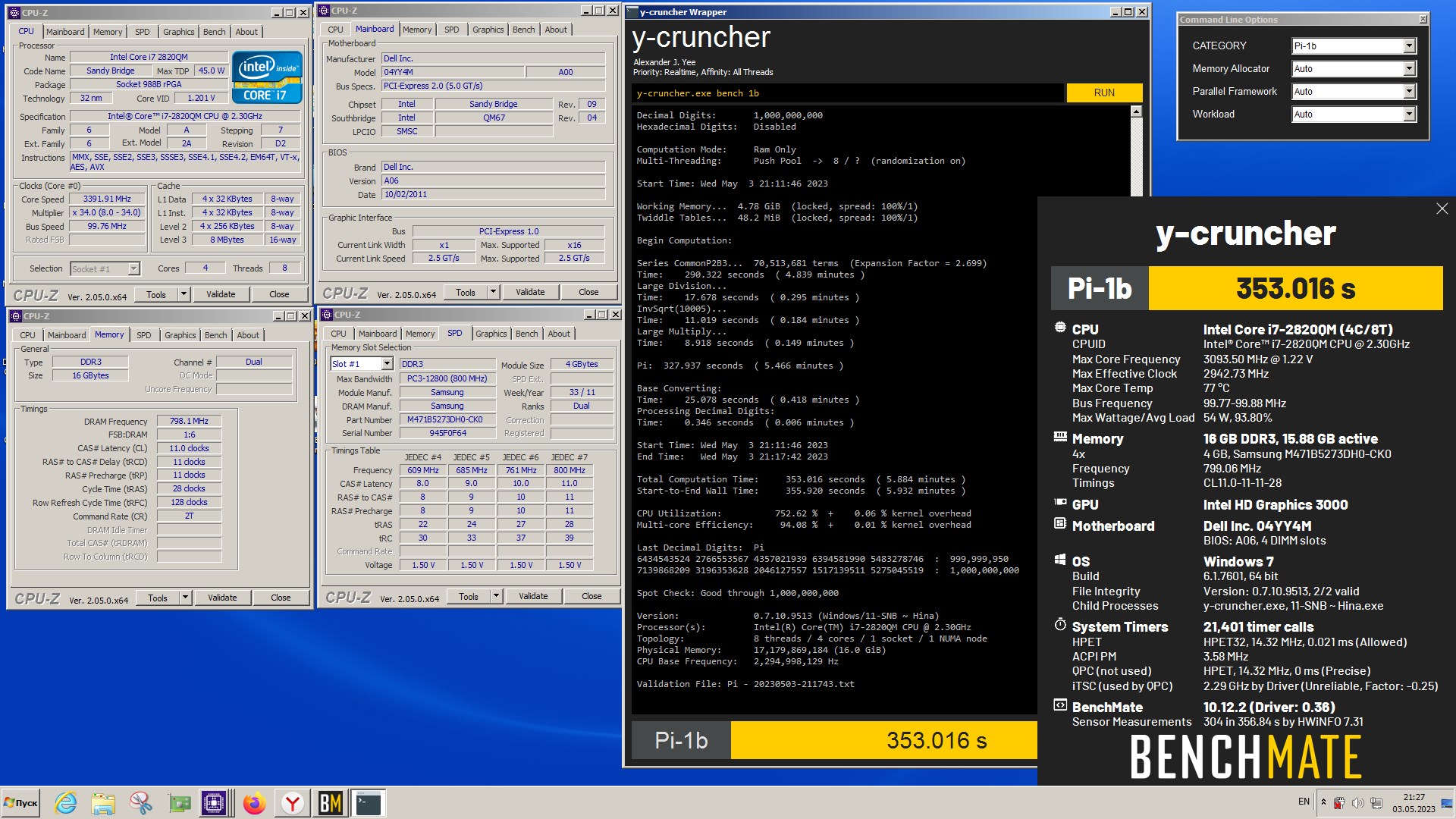Expand Tools arrow in CPU-Z Mainboard window

[493, 292]
